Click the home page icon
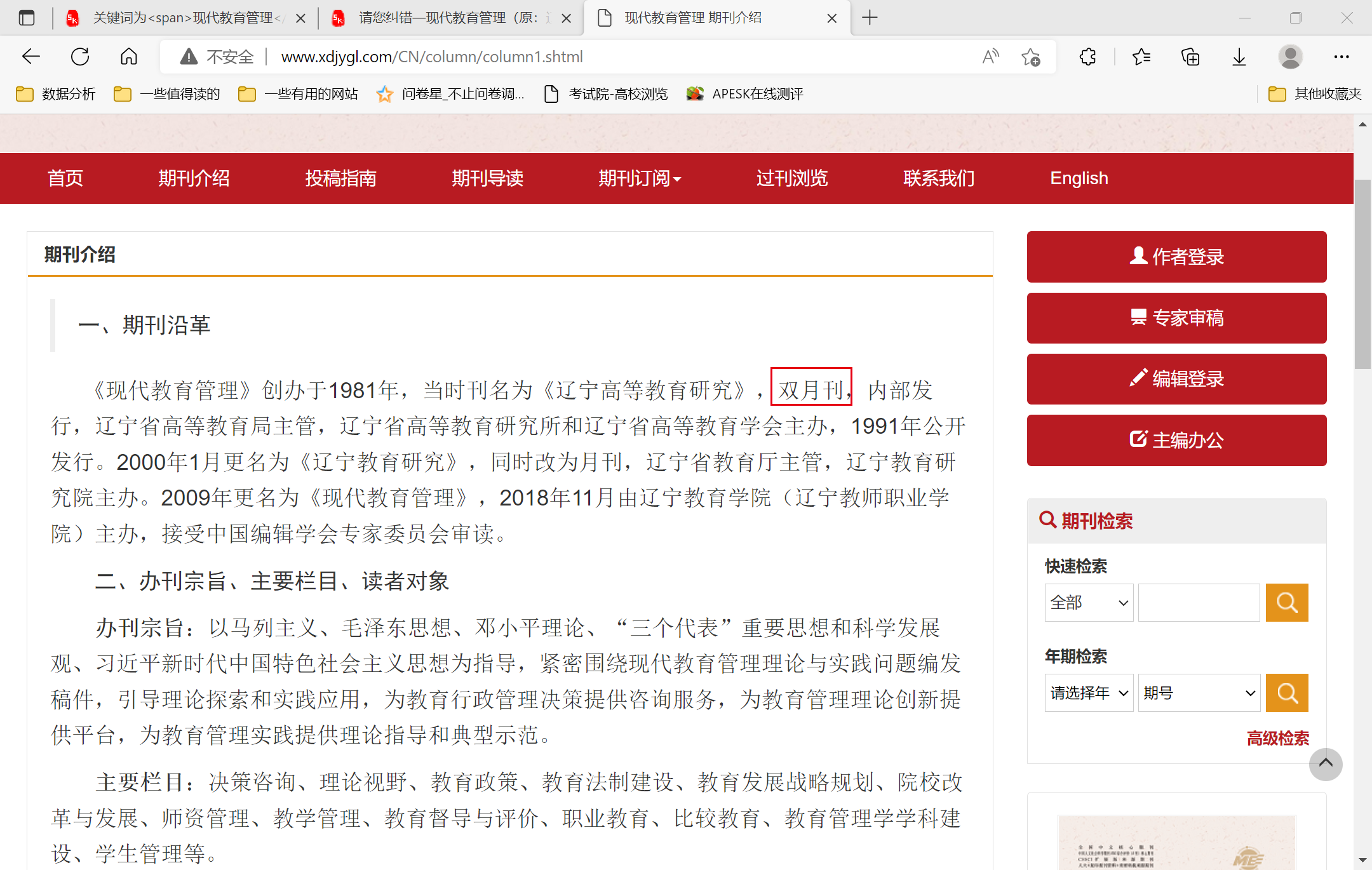Image resolution: width=1372 pixels, height=870 pixels. pos(129,57)
